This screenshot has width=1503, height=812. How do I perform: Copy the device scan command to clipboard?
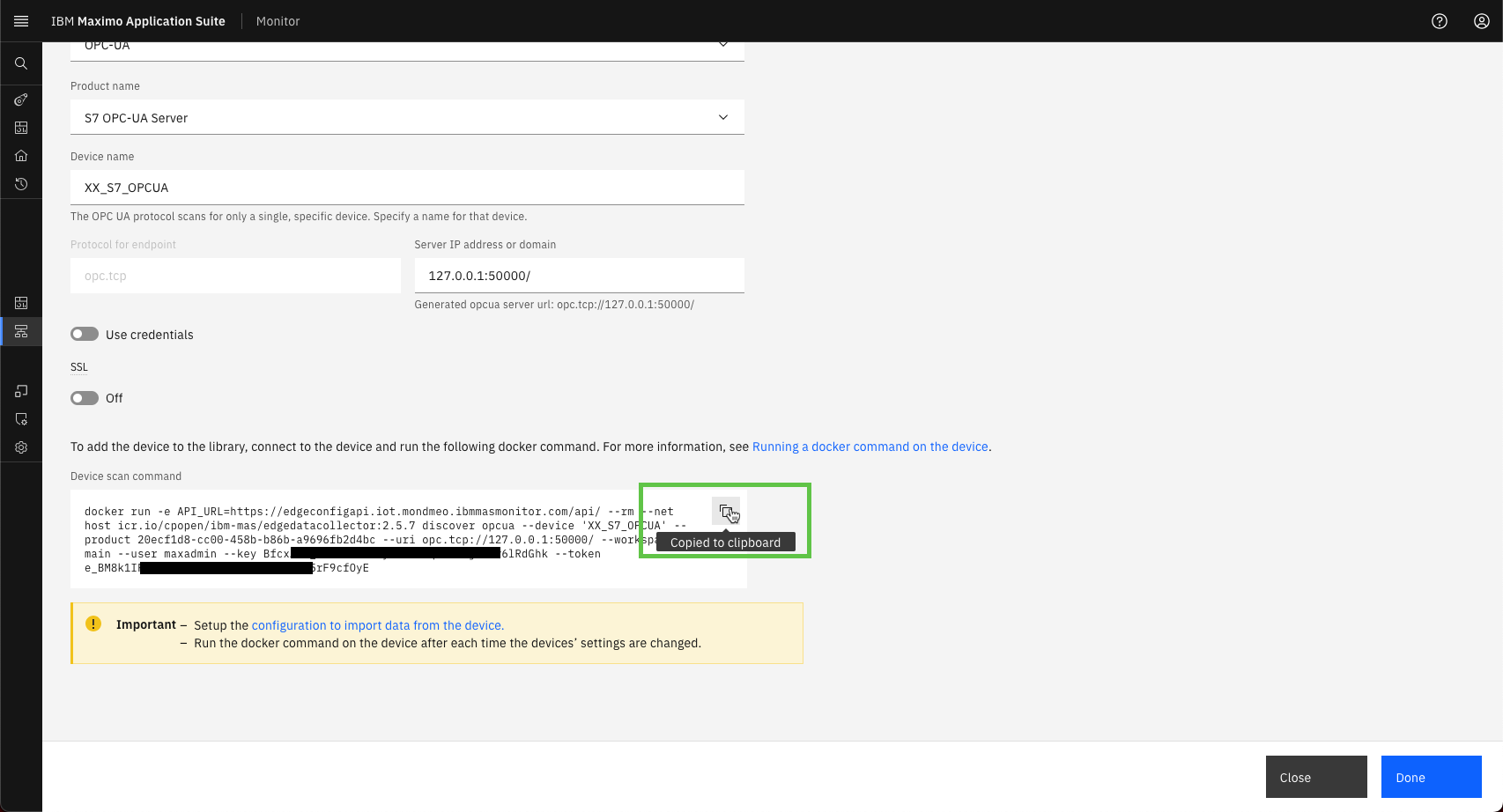pos(726,511)
